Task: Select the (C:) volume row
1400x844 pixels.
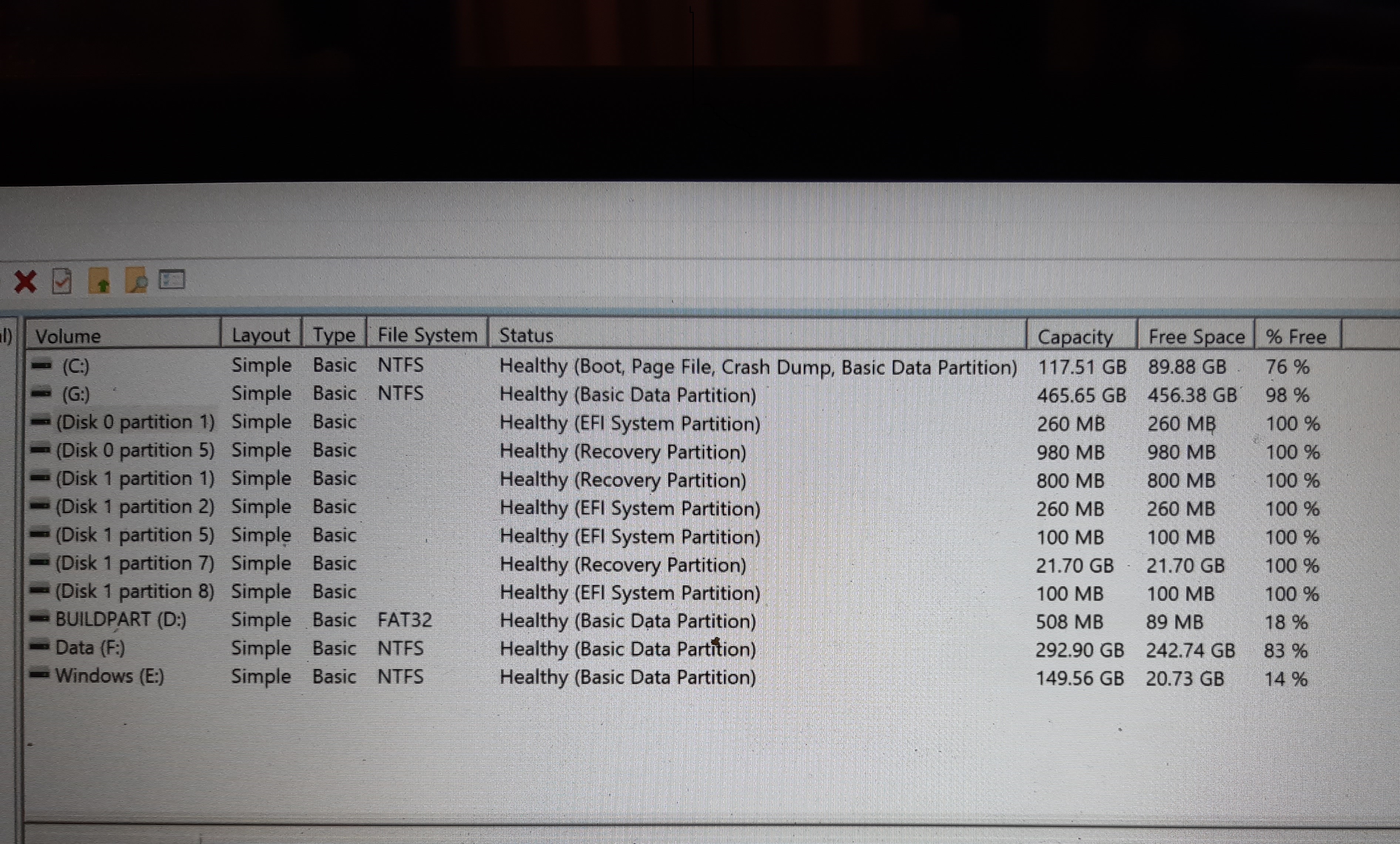Action: pyautogui.click(x=670, y=366)
